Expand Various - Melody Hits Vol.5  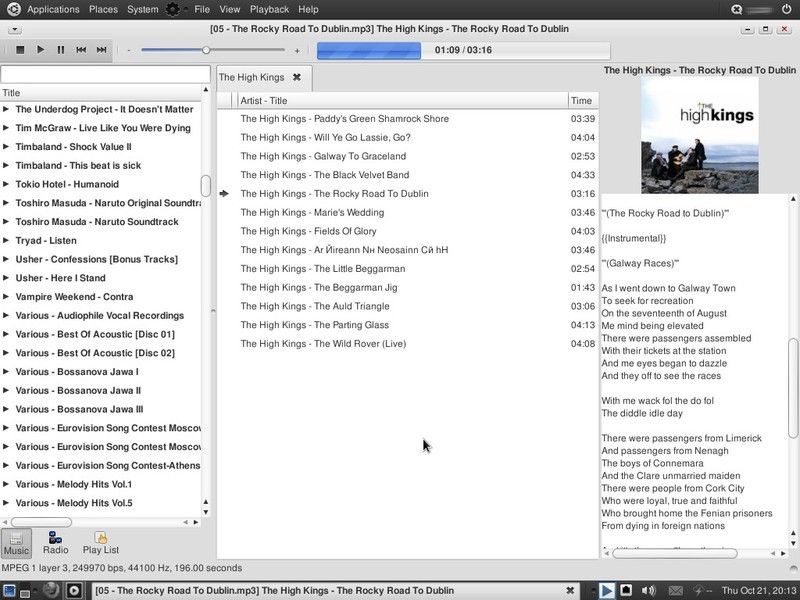point(6,503)
